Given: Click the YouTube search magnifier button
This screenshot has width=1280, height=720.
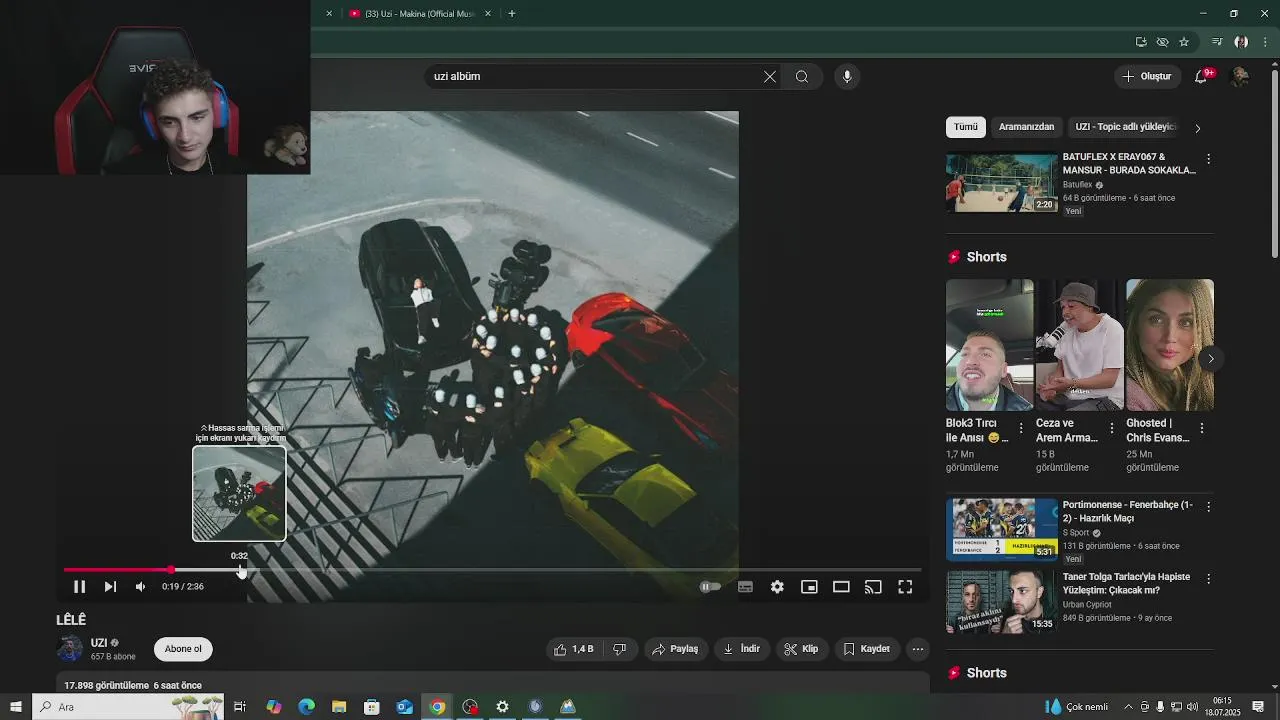Looking at the screenshot, I should (x=802, y=77).
